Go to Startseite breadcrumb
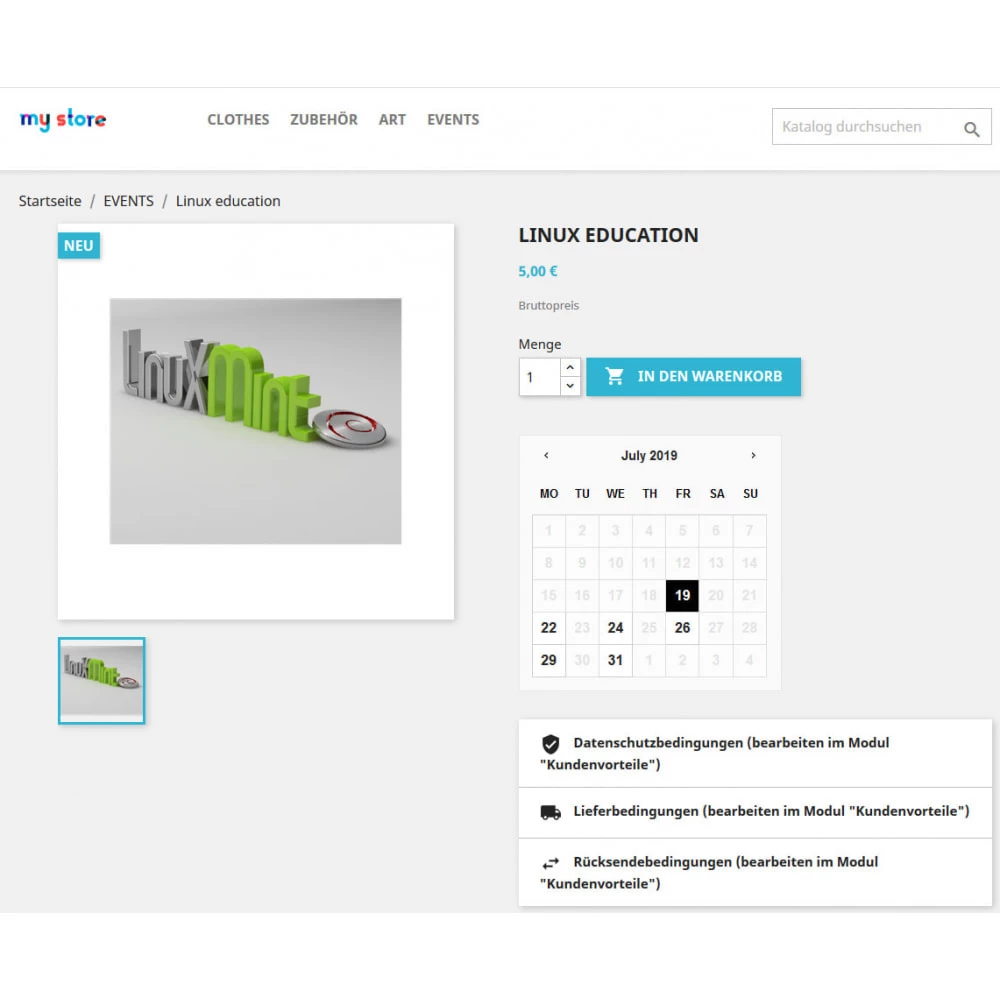 [x=50, y=201]
